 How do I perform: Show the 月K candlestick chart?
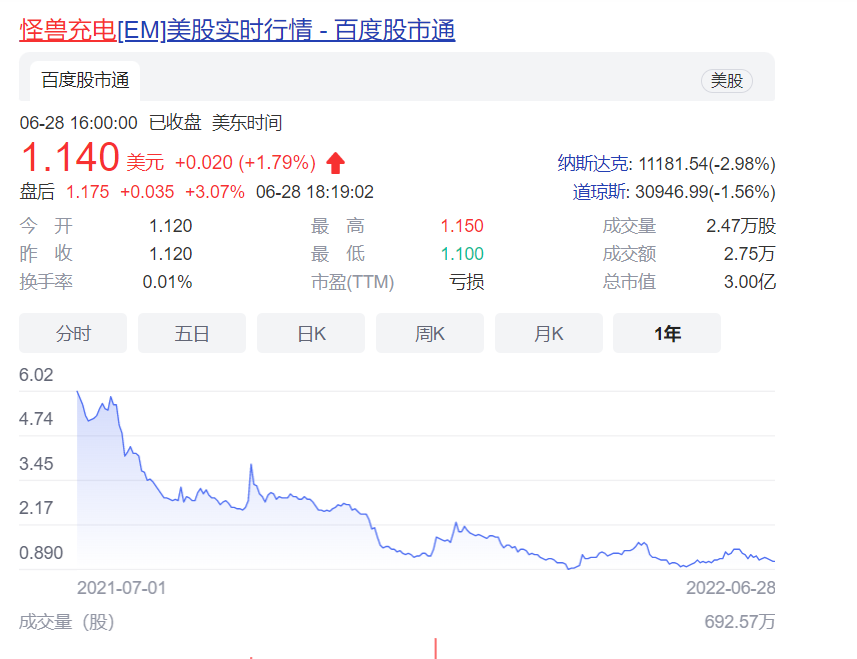pyautogui.click(x=549, y=334)
